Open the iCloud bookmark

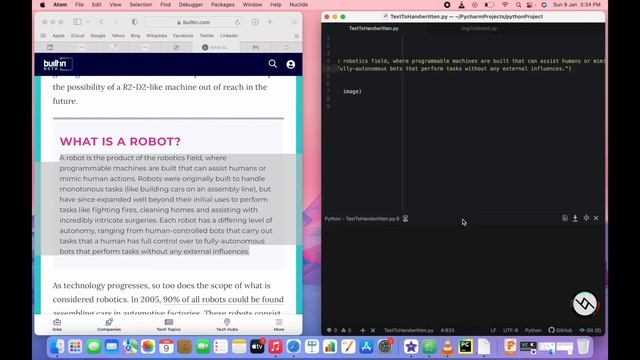click(x=78, y=36)
